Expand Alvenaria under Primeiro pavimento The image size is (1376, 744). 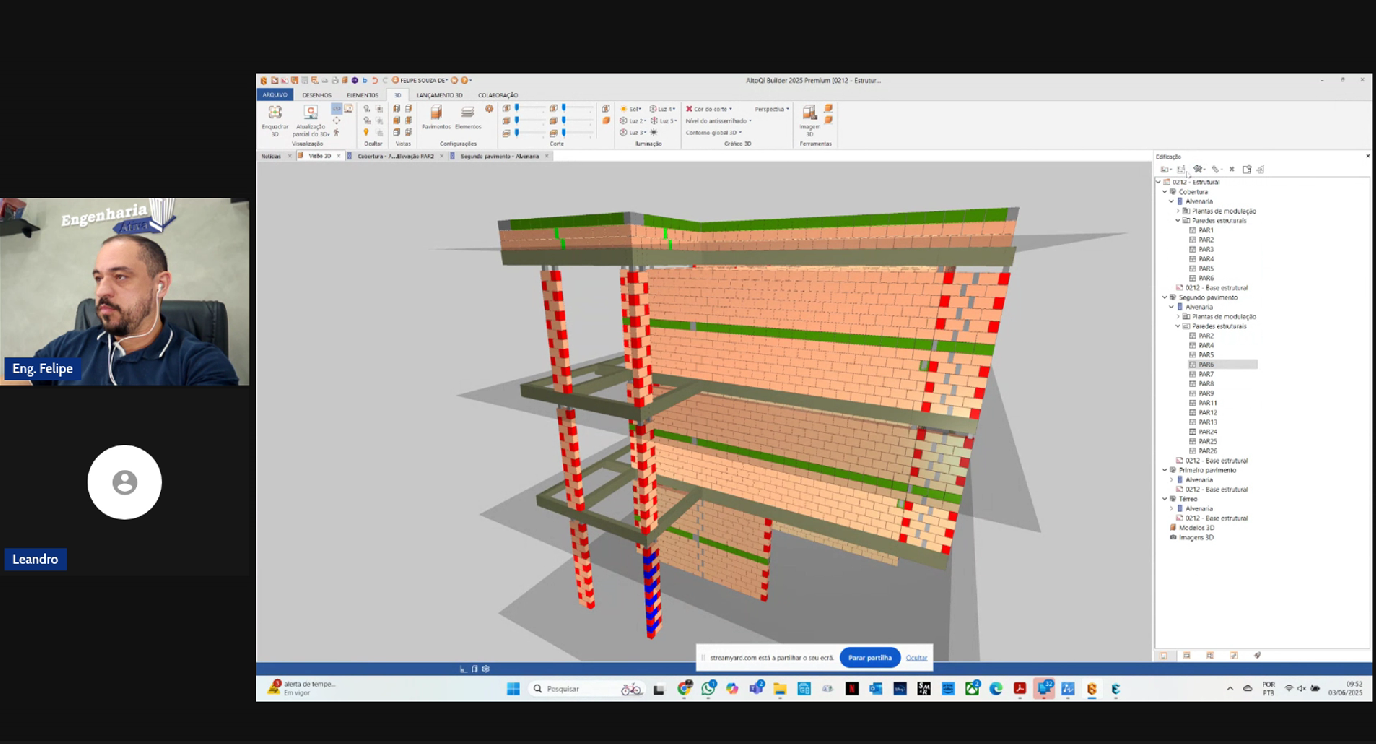coord(1171,480)
